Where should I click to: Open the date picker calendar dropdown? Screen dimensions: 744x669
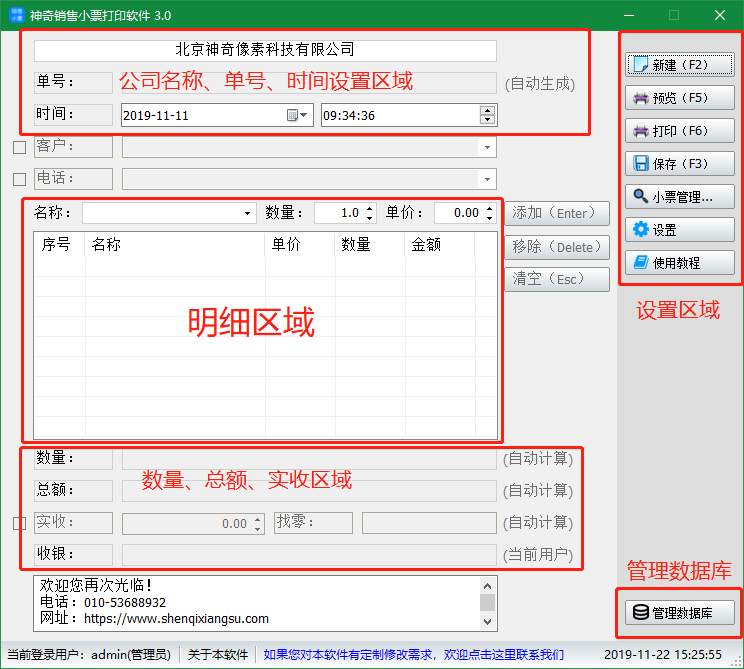298,115
